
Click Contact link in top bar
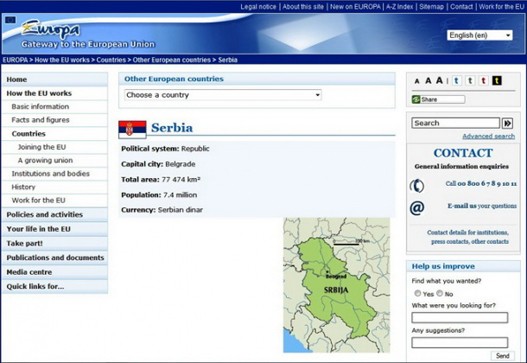coord(461,7)
